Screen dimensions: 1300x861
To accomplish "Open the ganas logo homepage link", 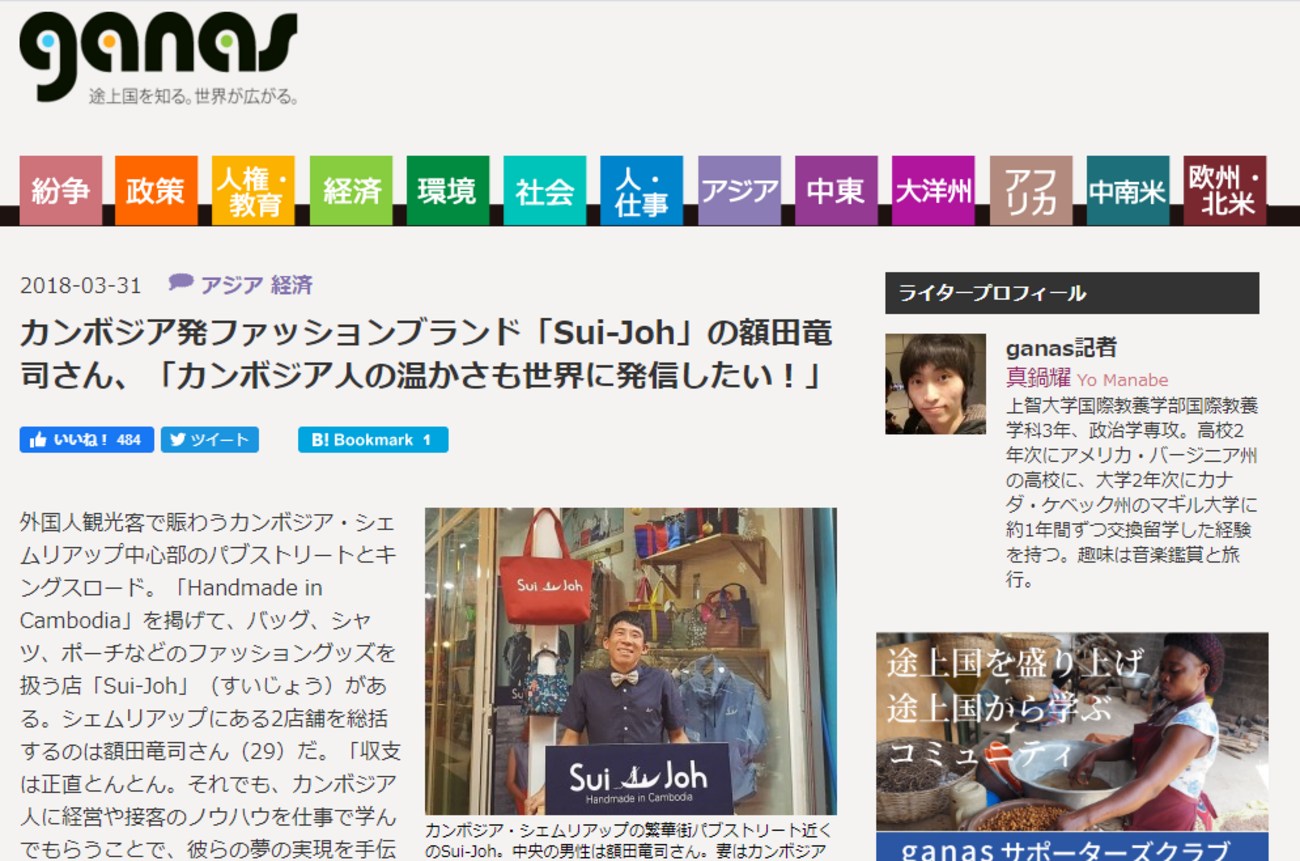I will click(x=158, y=56).
